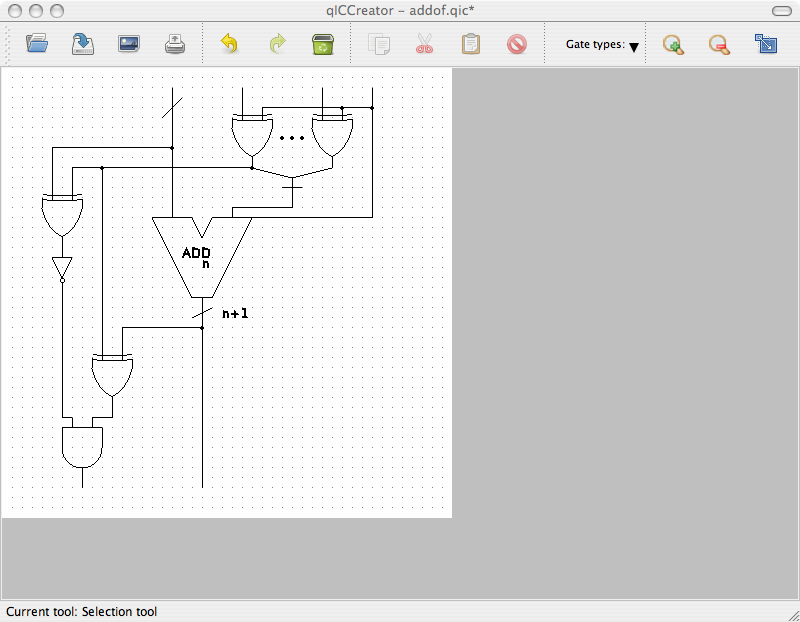800x622 pixels.
Task: Copy selection using copy icon
Action: point(379,44)
